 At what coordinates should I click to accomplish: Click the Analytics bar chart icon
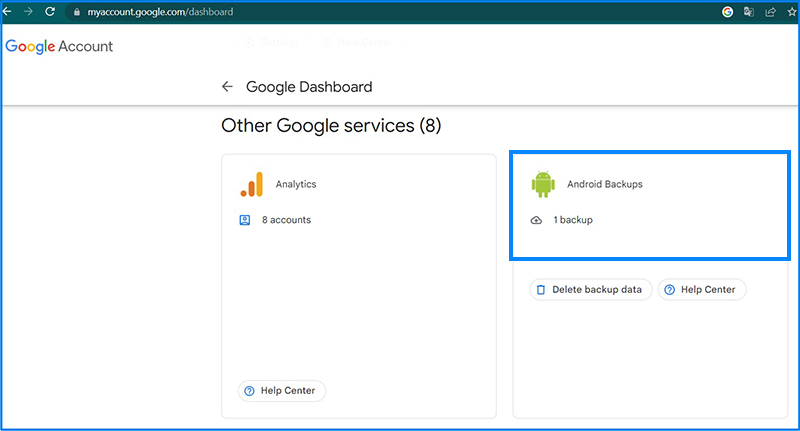(x=252, y=184)
